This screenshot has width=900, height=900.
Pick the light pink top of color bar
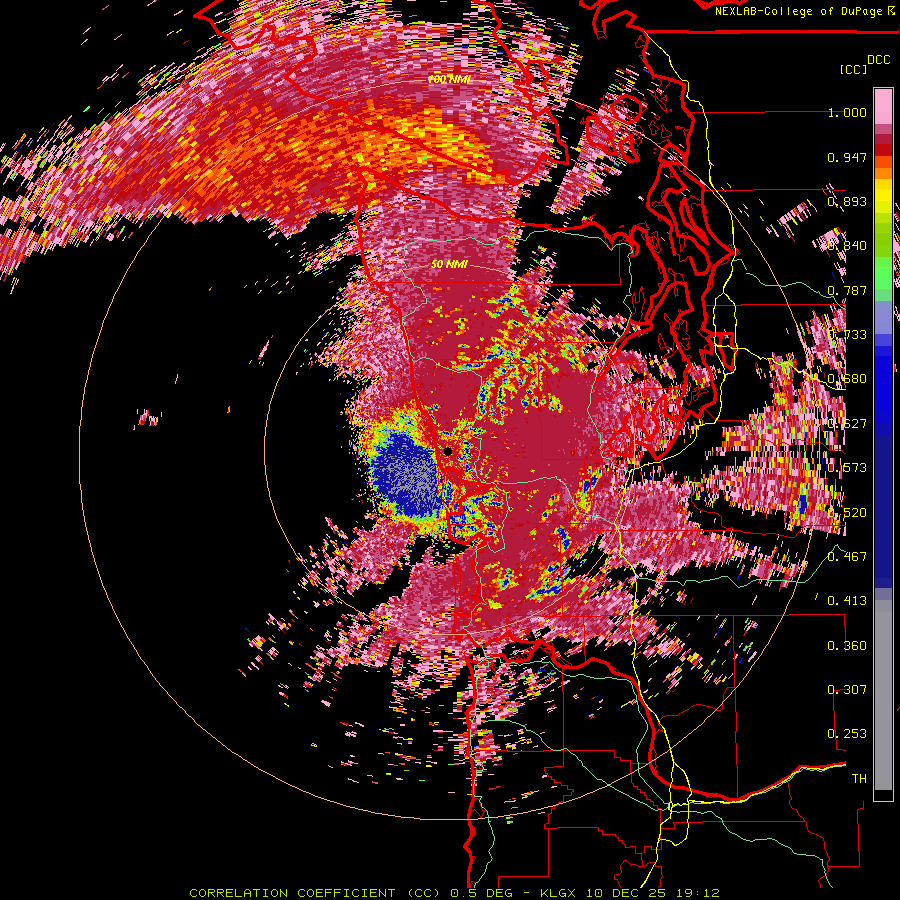coord(883,107)
